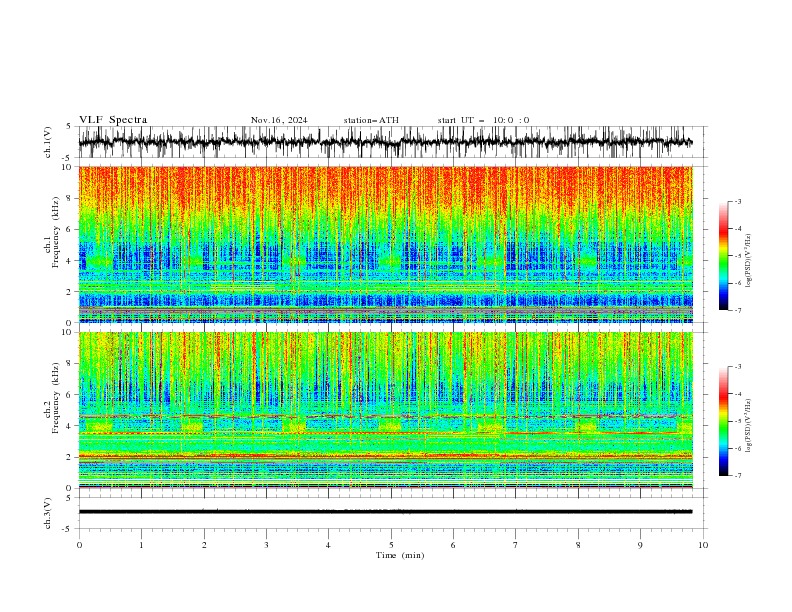Click the "ch.3(V)" axis label
This screenshot has height=612, width=792.
pos(48,513)
